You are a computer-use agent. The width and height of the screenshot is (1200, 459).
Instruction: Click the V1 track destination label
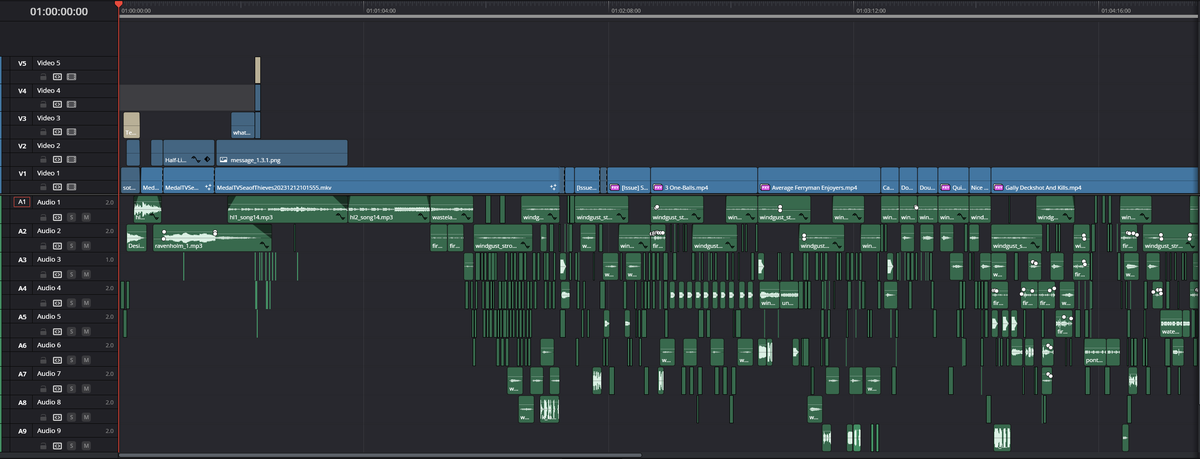point(22,174)
